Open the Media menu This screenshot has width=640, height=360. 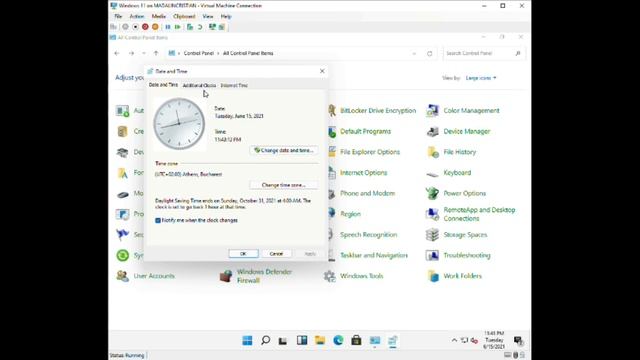(x=159, y=16)
